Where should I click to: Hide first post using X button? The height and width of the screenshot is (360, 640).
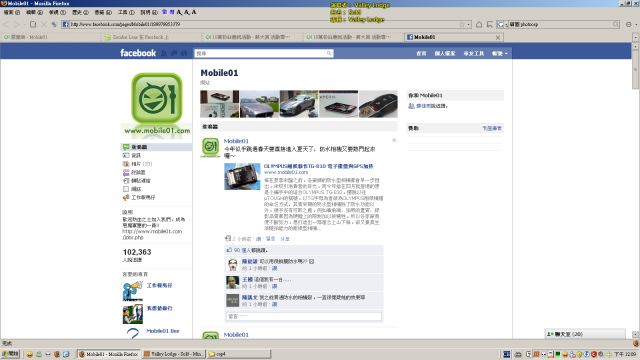[x=394, y=140]
